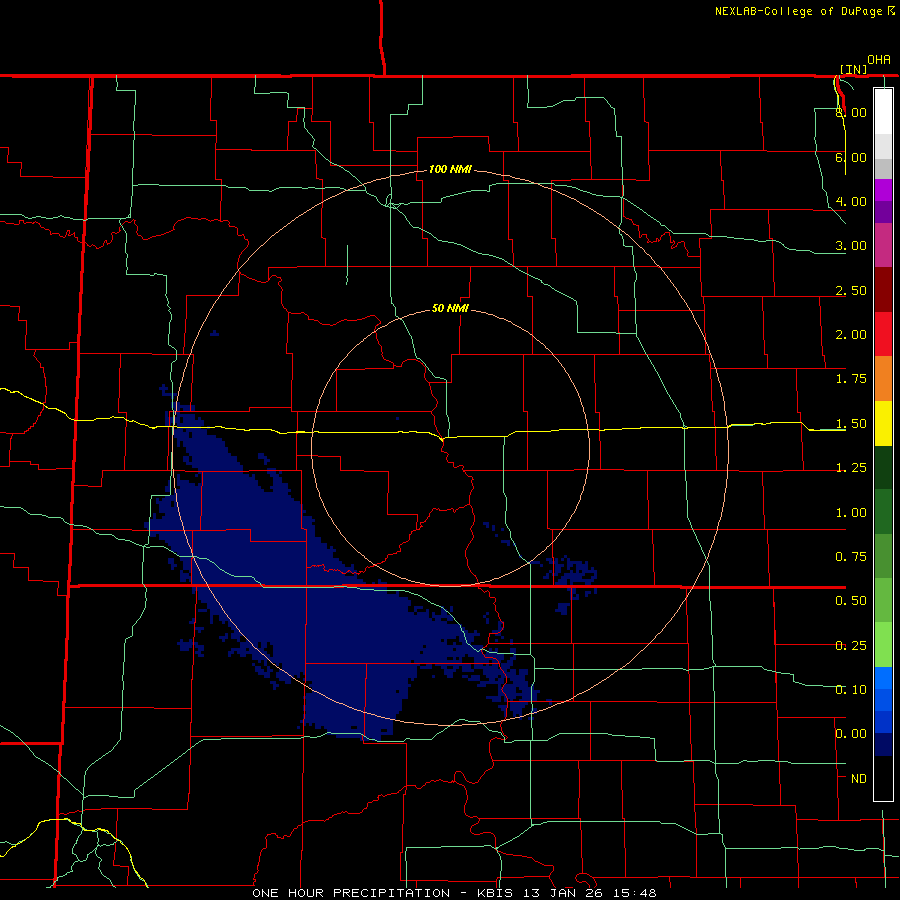The height and width of the screenshot is (900, 900).
Task: Click the 50 NMI range ring label
Action: (x=450, y=308)
